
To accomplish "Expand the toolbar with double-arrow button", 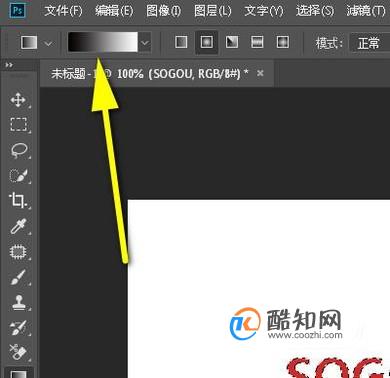I will (9, 65).
